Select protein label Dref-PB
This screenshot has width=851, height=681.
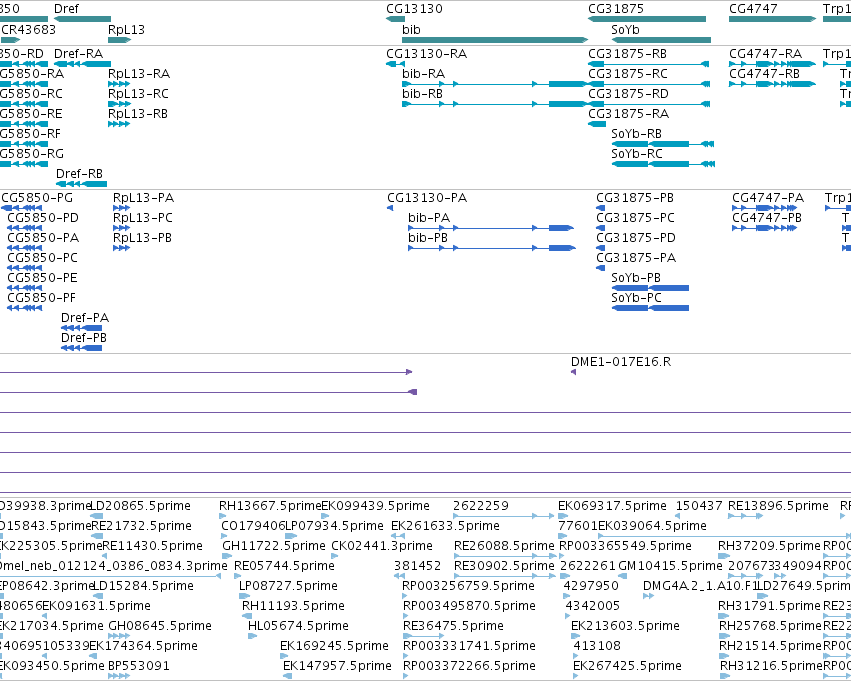84,338
